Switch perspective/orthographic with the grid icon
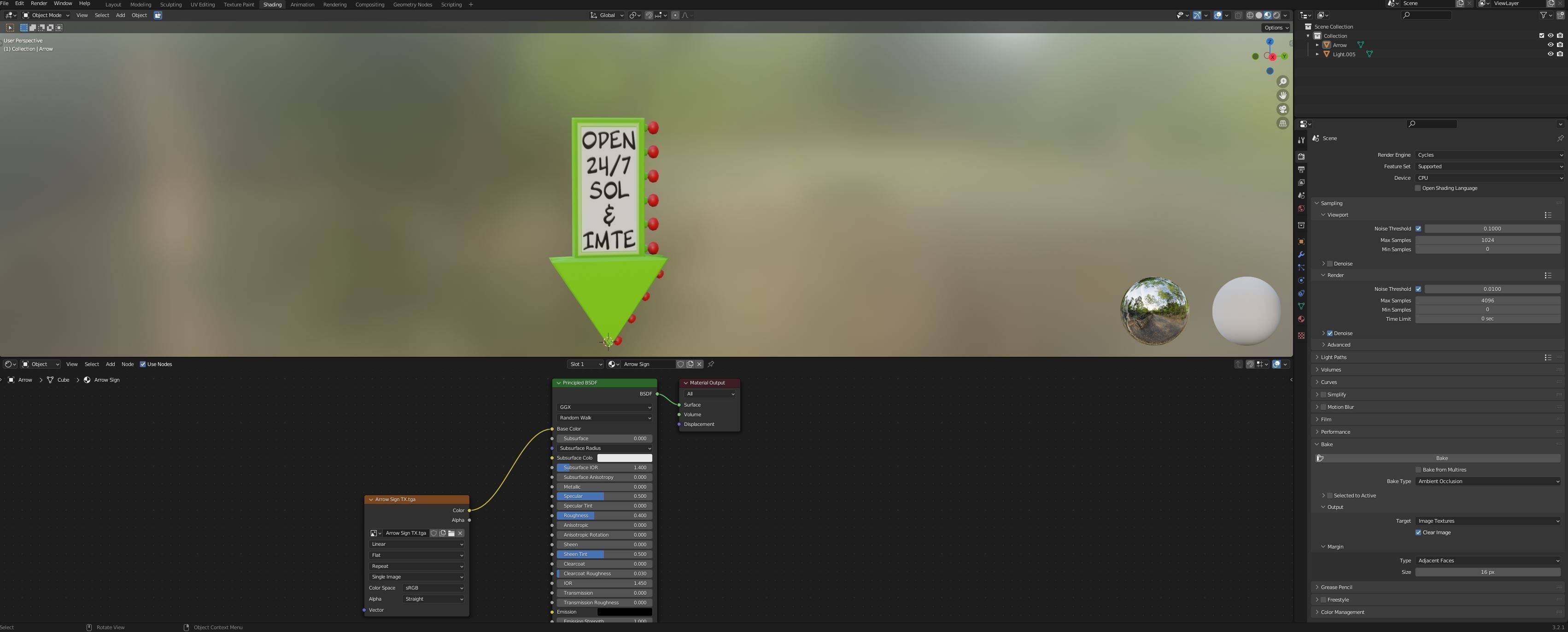This screenshot has width=1568, height=632. pyautogui.click(x=1282, y=124)
